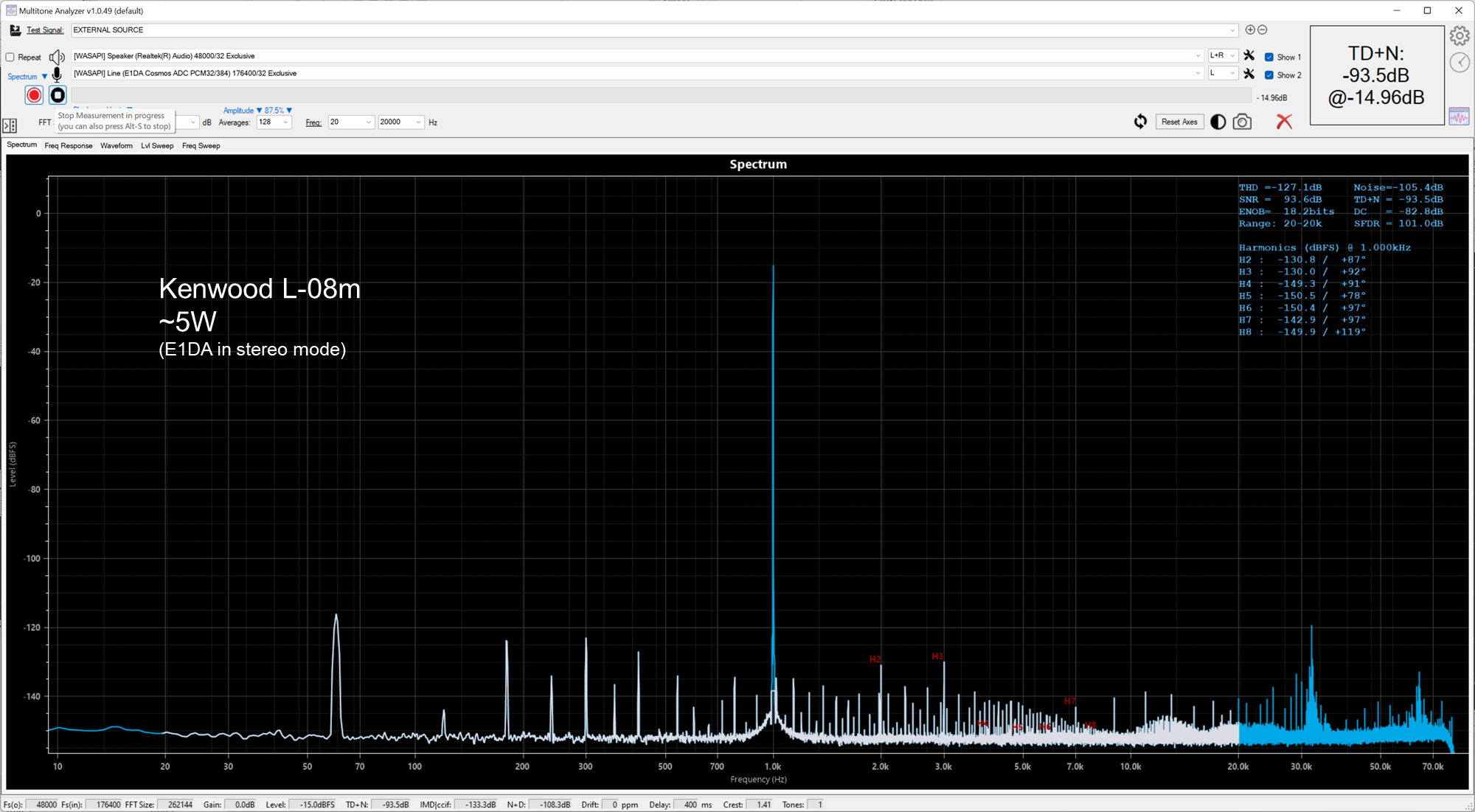Stop the measurement in progress
This screenshot has height=812, width=1475.
(x=58, y=95)
